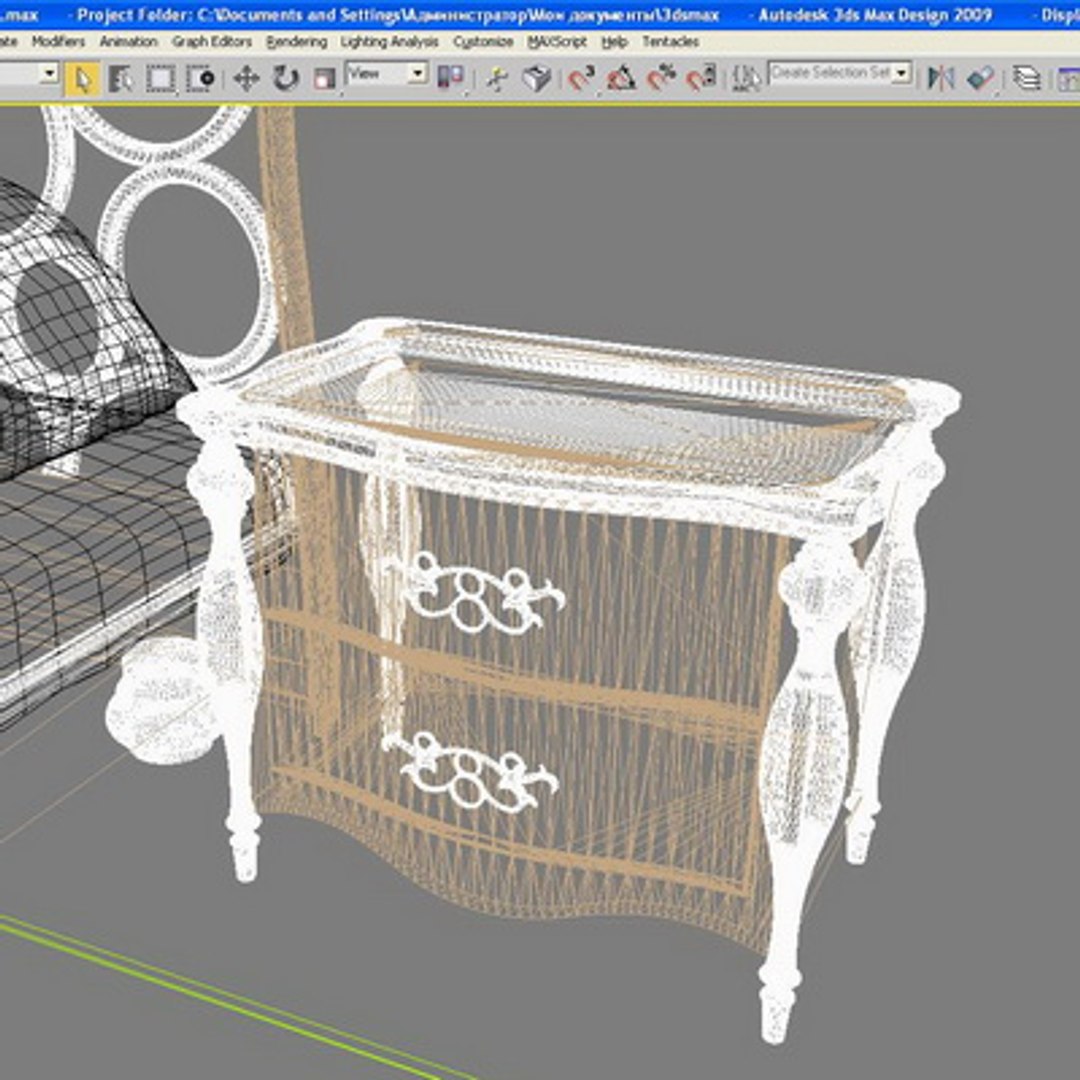Image resolution: width=1080 pixels, height=1080 pixels.
Task: Open the View reference coordinate dropdown
Action: click(387, 73)
